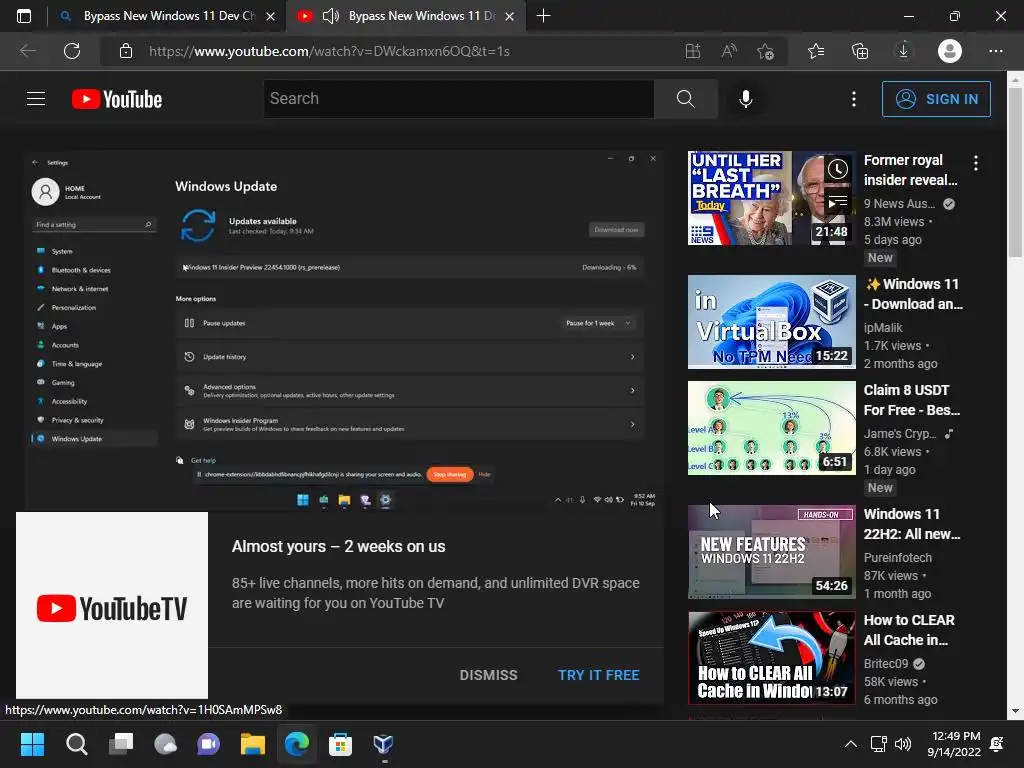The height and width of the screenshot is (768, 1024).
Task: Open File Explorer from taskbar
Action: (253, 744)
